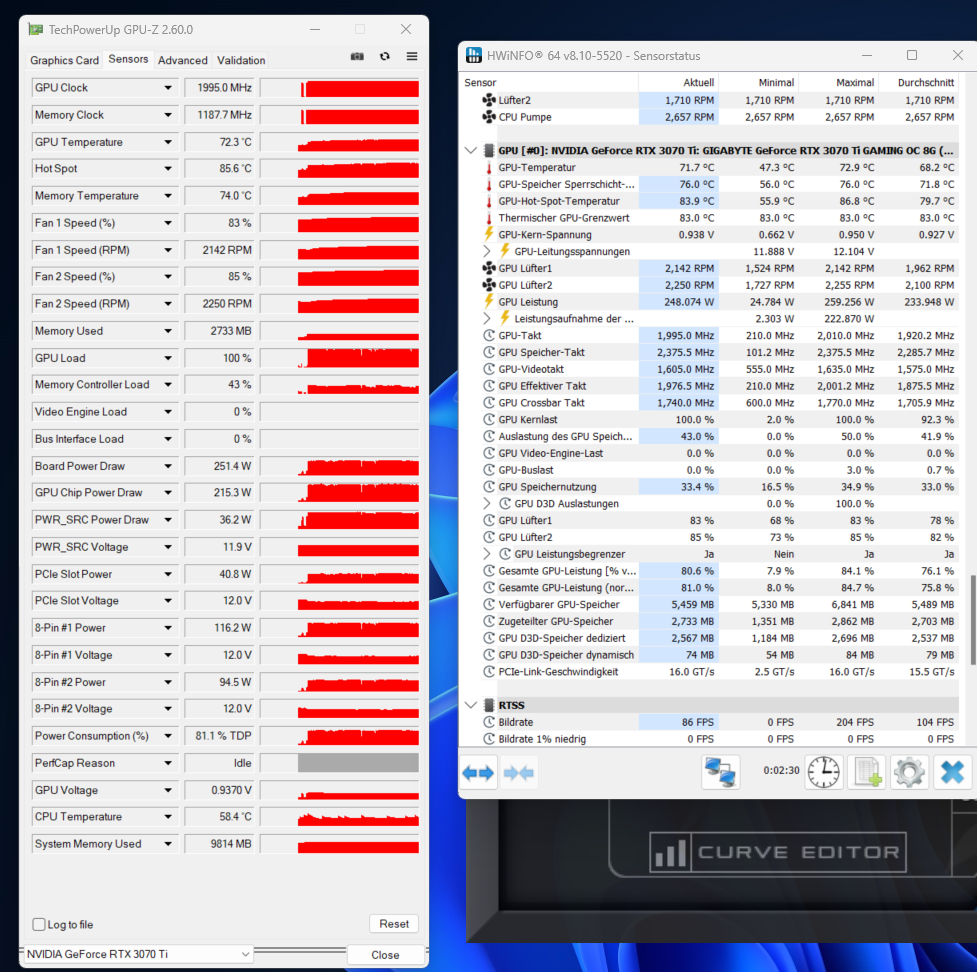Expand the GPU Leistungsbegrenzer group

pos(487,554)
